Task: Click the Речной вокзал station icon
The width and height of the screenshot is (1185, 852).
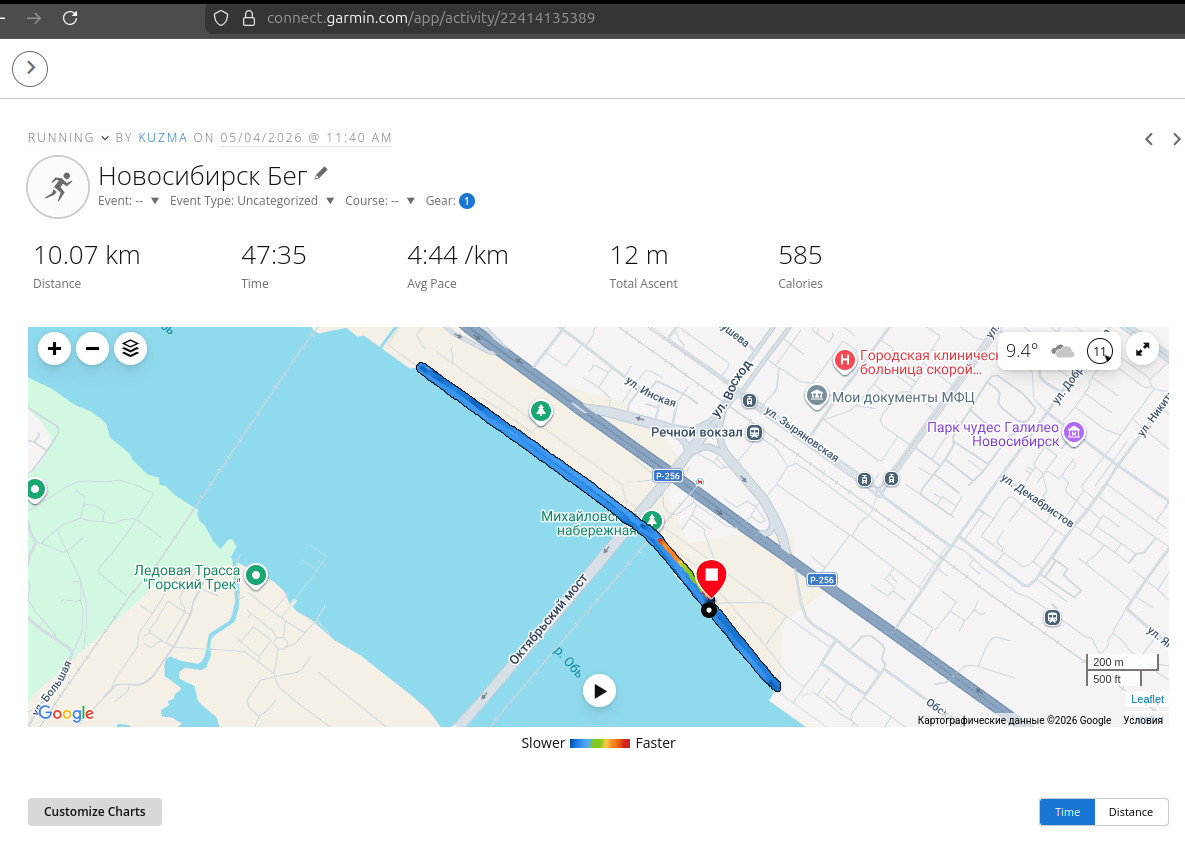Action: [754, 432]
